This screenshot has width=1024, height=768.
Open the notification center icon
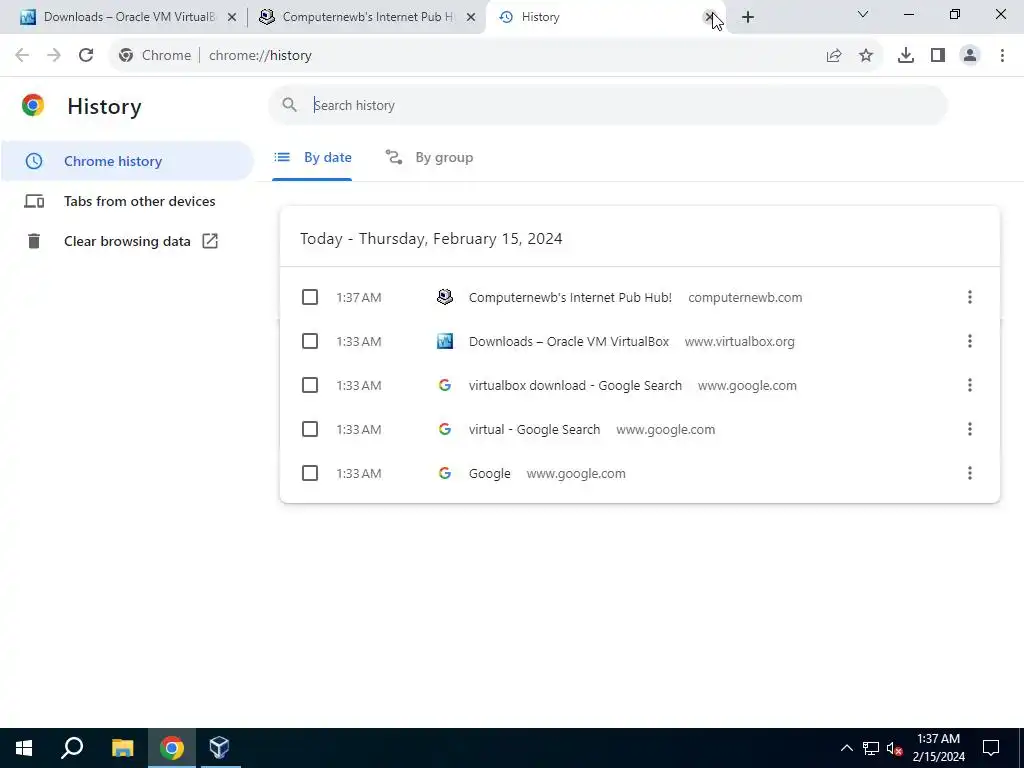(991, 748)
